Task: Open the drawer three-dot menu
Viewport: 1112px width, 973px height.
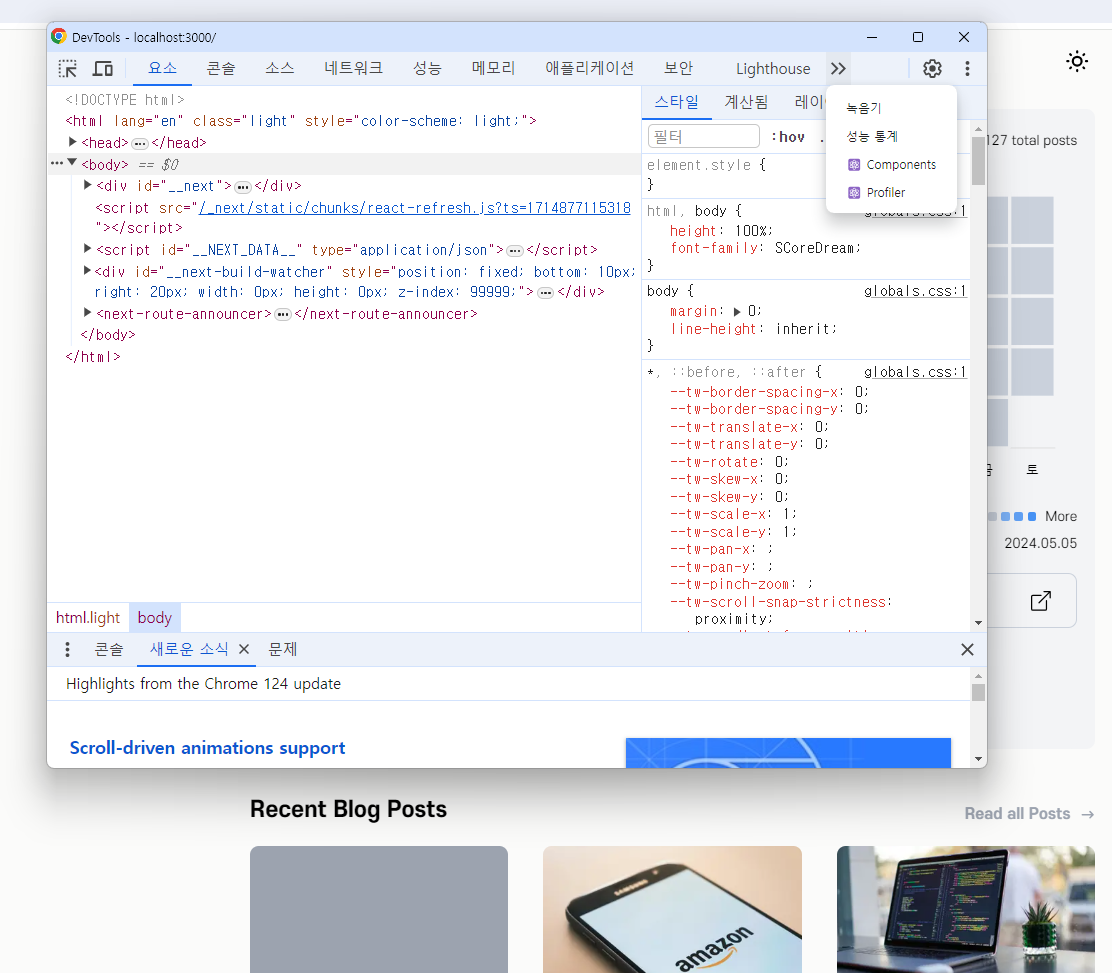Action: [x=67, y=650]
